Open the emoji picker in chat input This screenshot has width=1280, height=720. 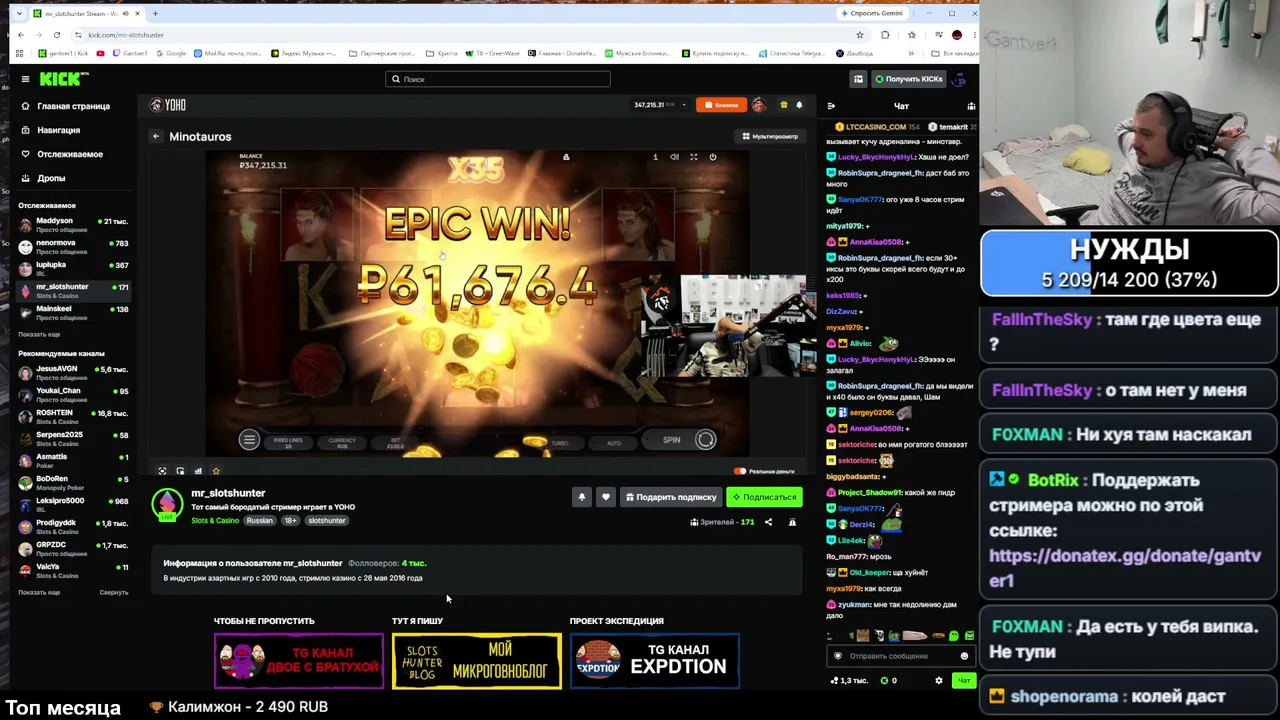click(964, 656)
